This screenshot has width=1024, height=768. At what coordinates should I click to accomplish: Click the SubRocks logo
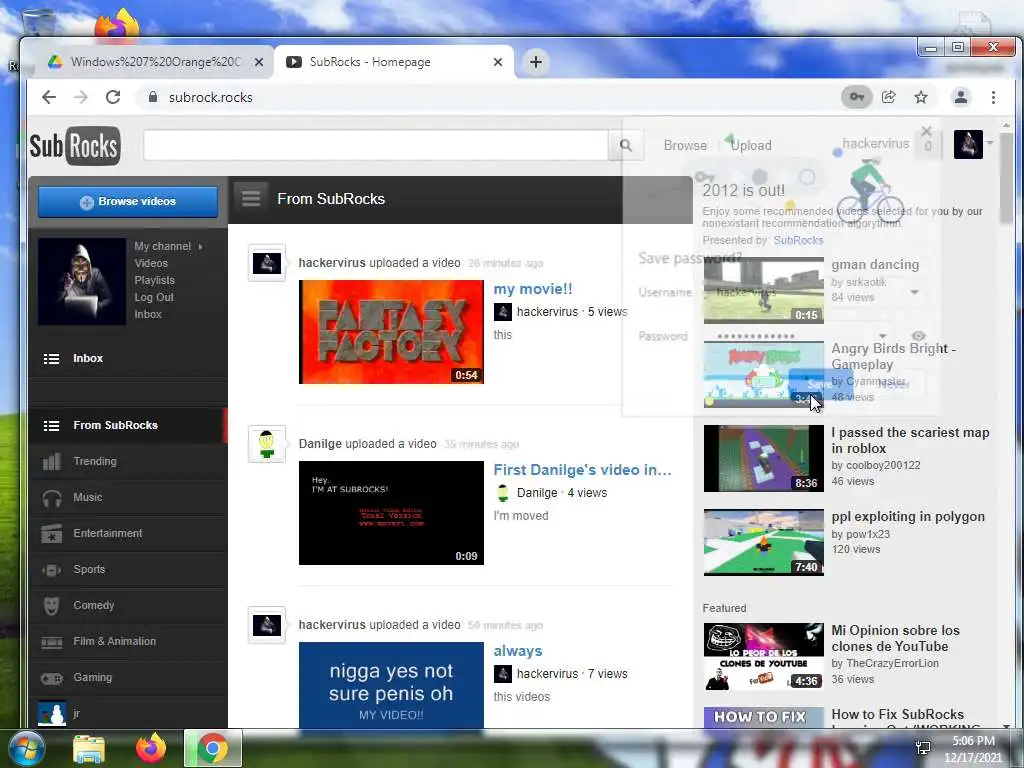pyautogui.click(x=75, y=145)
